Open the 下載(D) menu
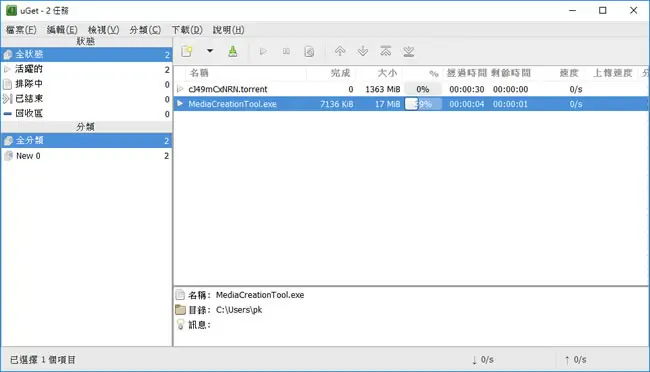Image resolution: width=650 pixels, height=372 pixels. [x=187, y=30]
